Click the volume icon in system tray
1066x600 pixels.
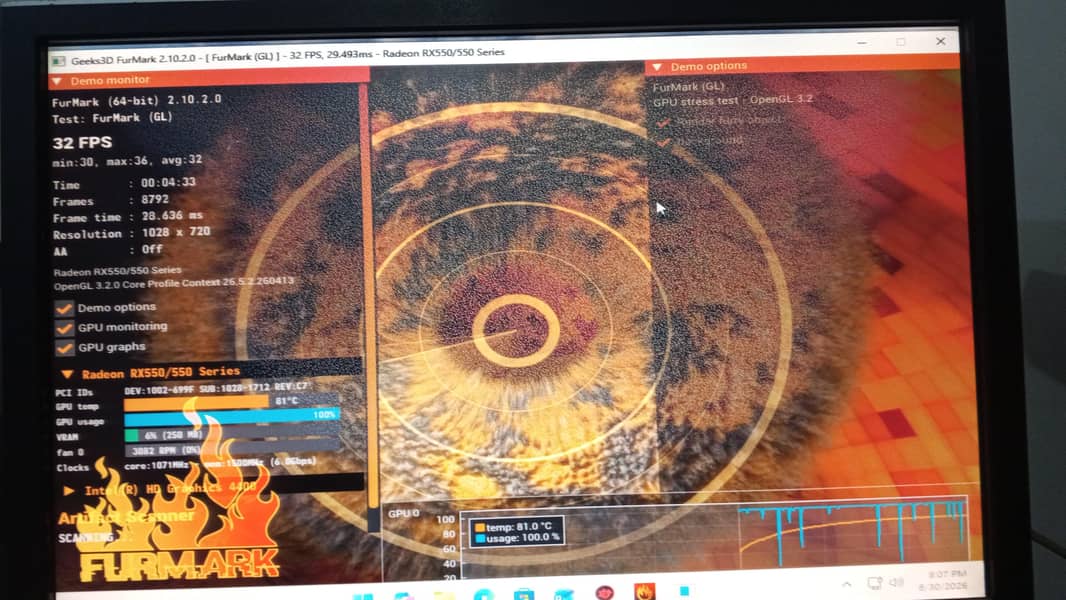(x=897, y=582)
